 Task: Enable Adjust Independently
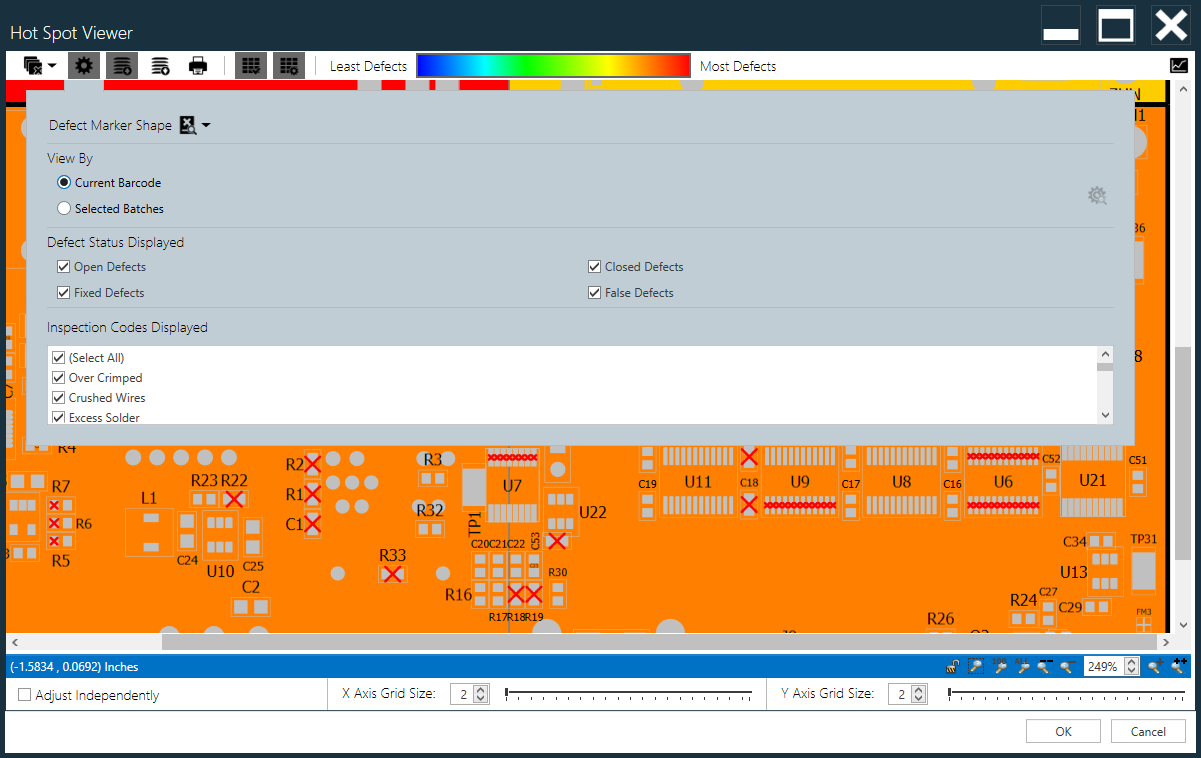point(24,694)
